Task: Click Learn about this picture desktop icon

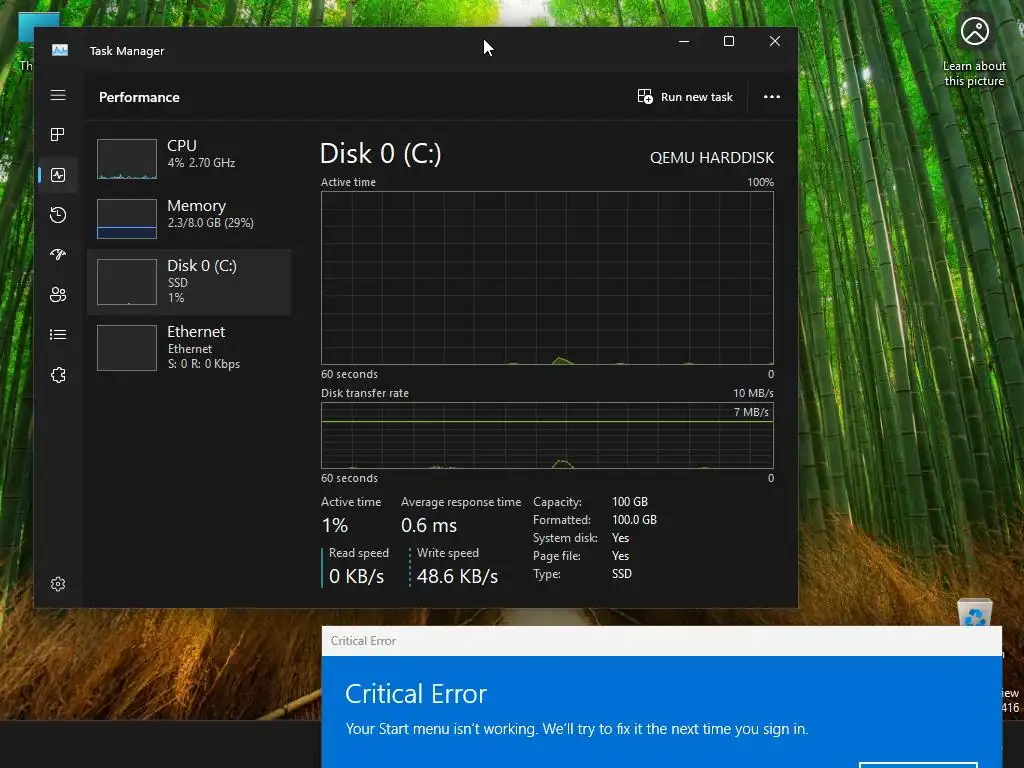Action: click(974, 51)
